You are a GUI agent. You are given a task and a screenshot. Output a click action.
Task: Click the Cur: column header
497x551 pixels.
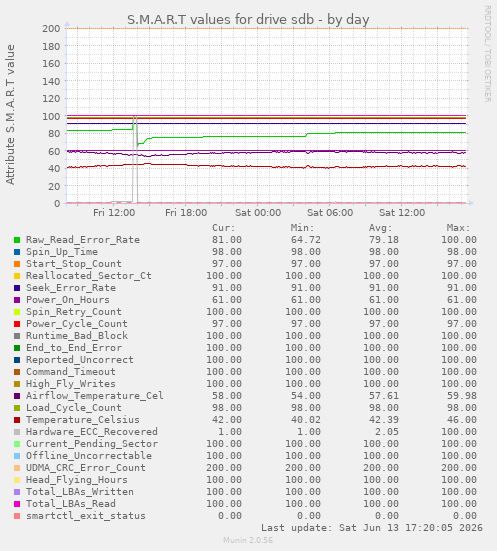(x=224, y=228)
